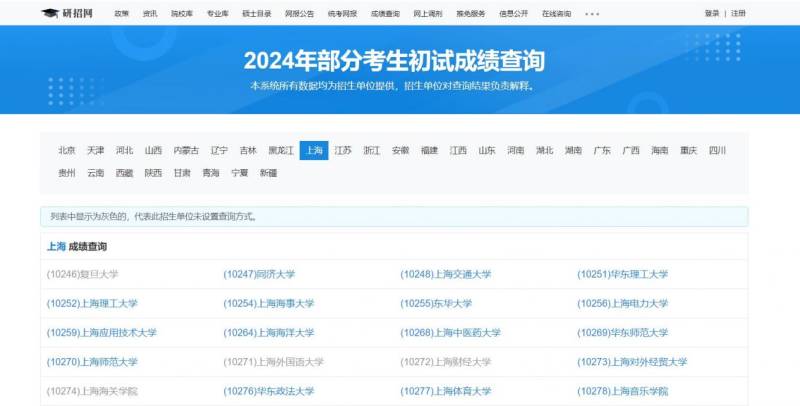This screenshot has width=800, height=406.
Task: Click the (10270)上海师范大学 link
Action: pyautogui.click(x=92, y=362)
